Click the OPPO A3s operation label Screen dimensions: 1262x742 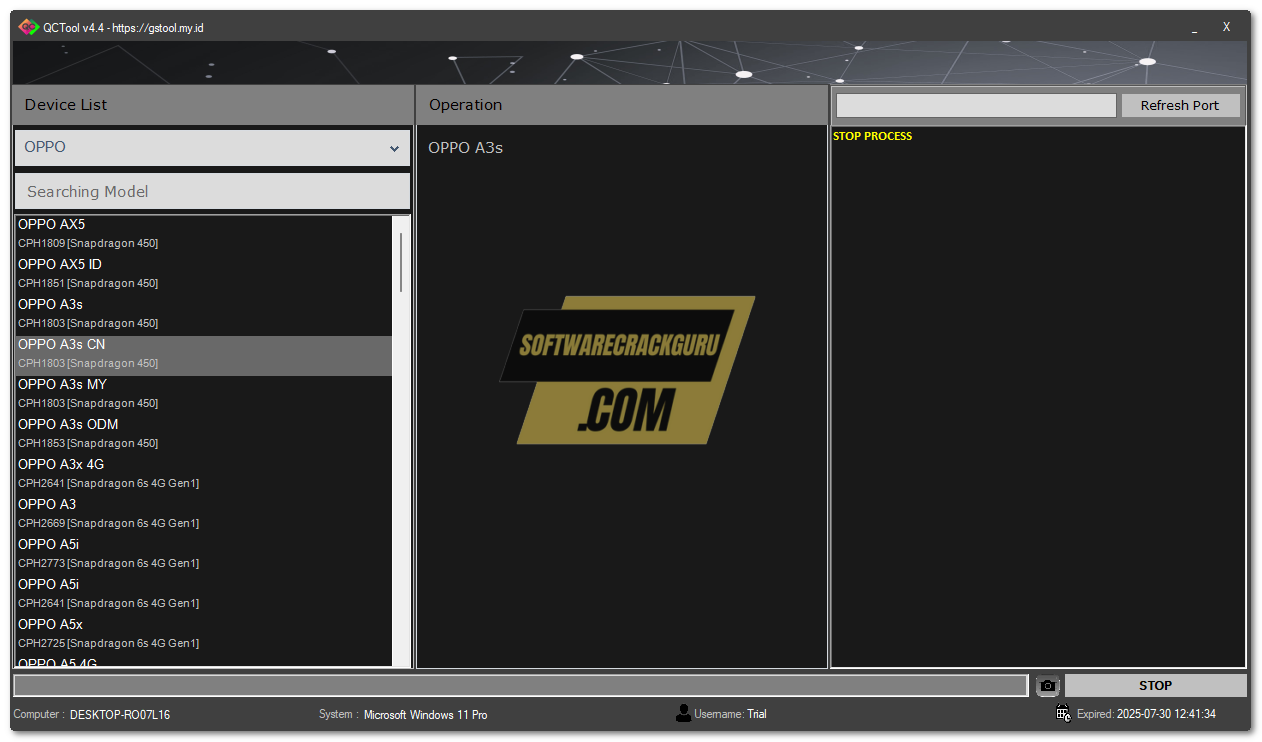[465, 148]
